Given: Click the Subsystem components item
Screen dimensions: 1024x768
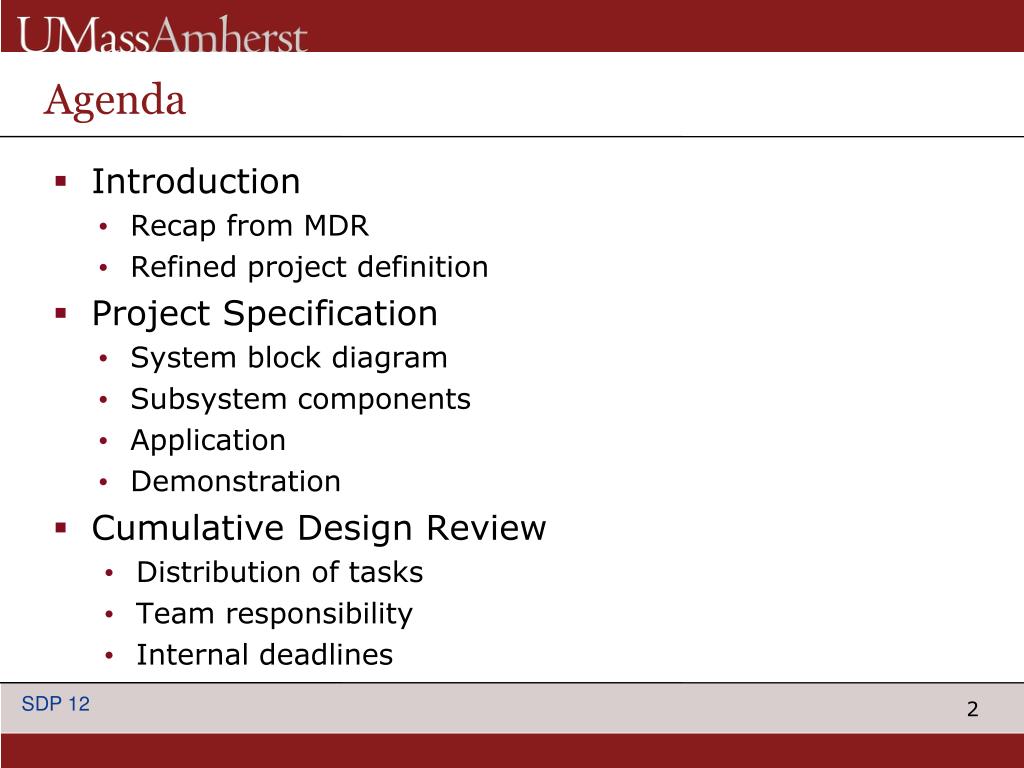Looking at the screenshot, I should 300,400.
